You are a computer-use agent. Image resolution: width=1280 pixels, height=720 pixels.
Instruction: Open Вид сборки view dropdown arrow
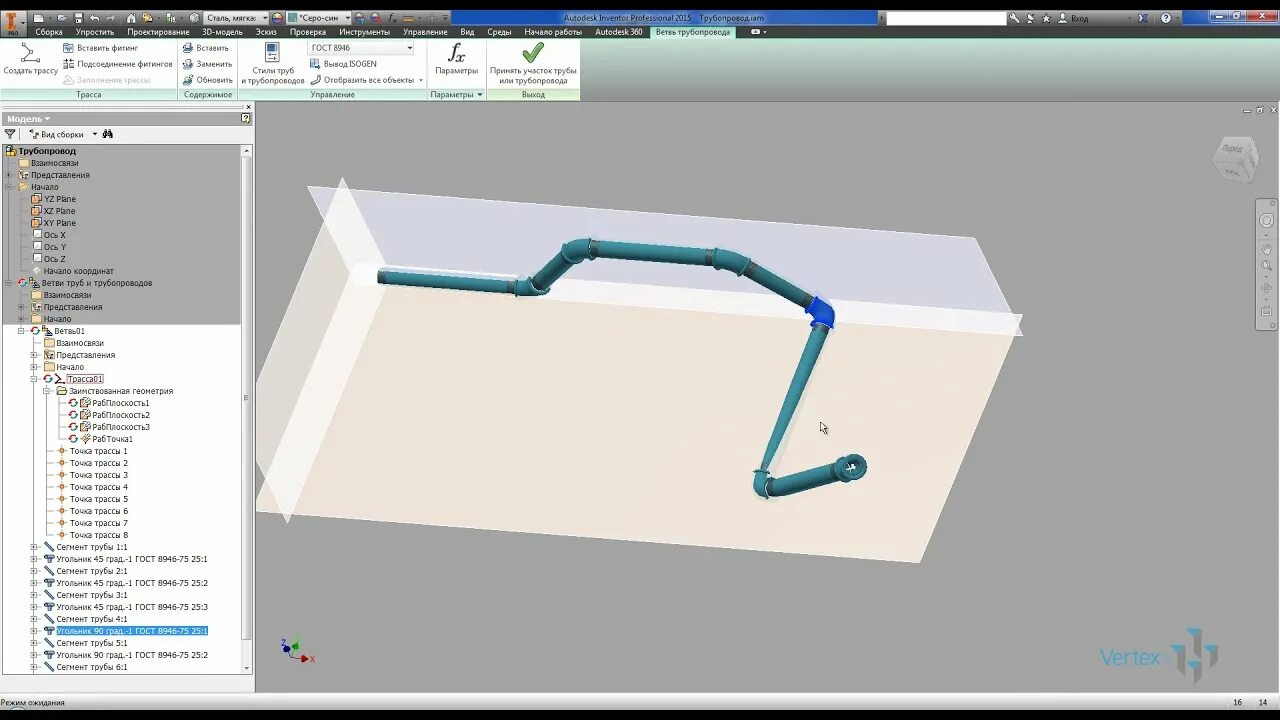[x=95, y=134]
